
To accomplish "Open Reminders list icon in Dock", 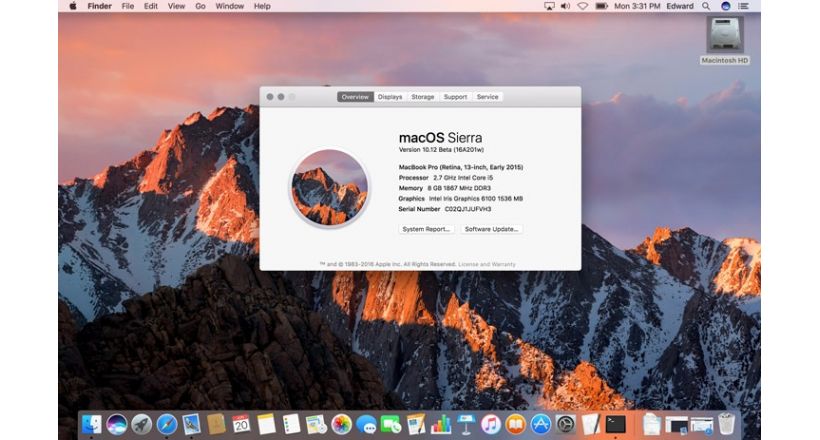I will pyautogui.click(x=291, y=424).
